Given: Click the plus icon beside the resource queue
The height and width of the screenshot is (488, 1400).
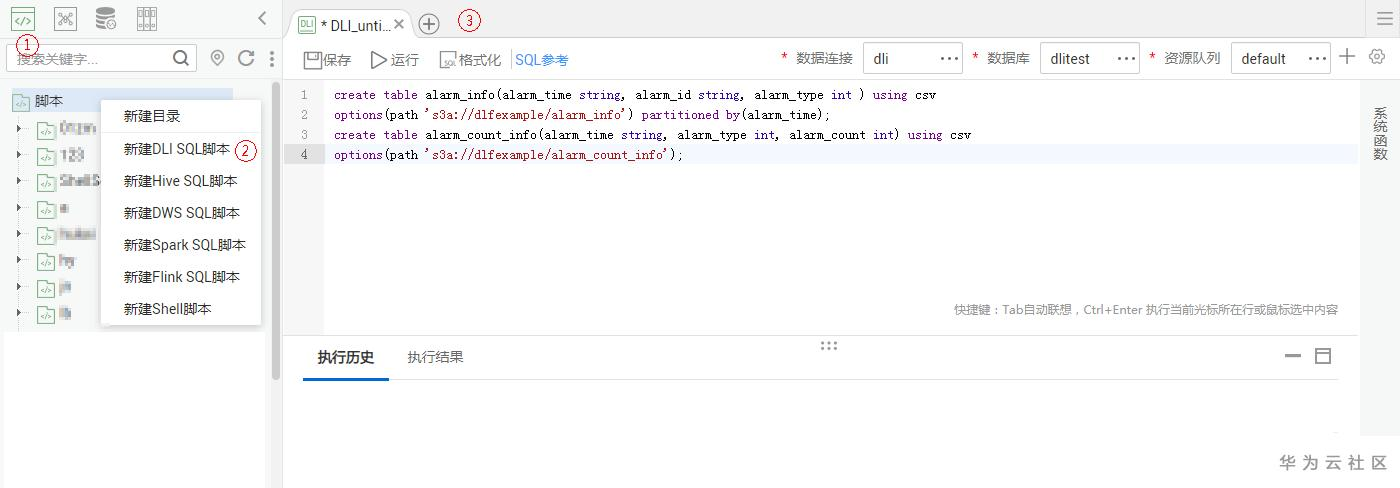Looking at the screenshot, I should (x=1347, y=57).
